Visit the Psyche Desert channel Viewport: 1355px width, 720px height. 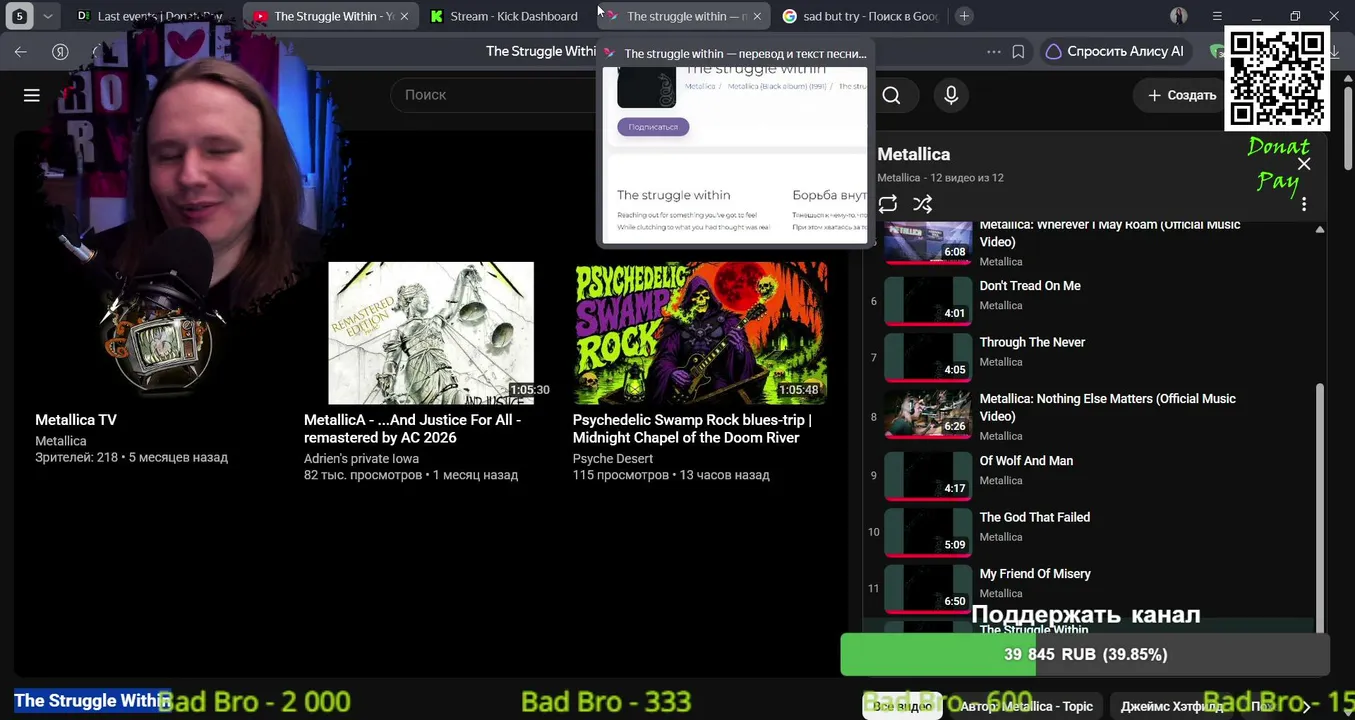(x=613, y=459)
